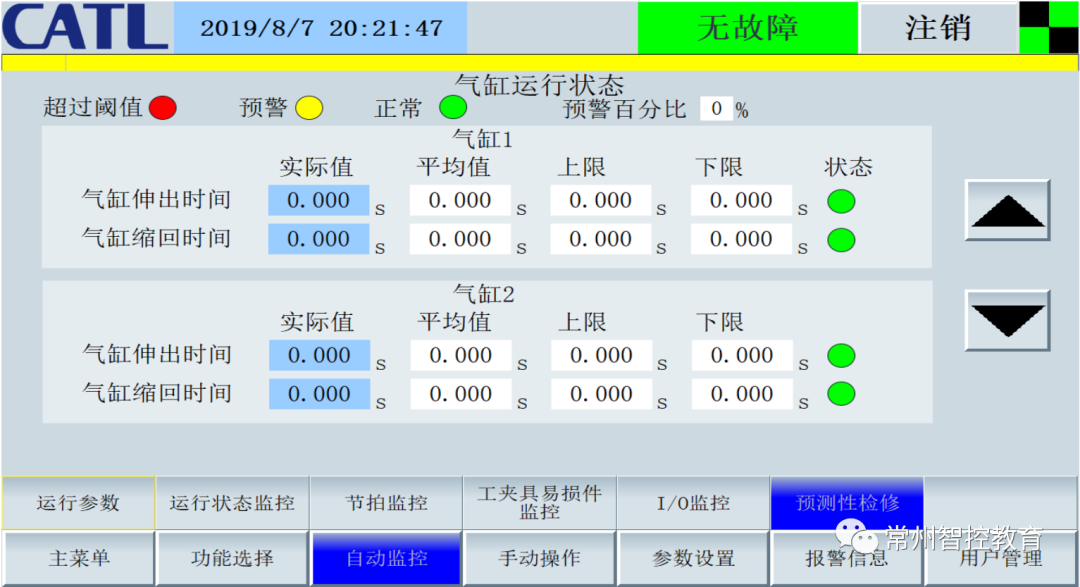Click cylinder 2 retract time 上限 field
The height and width of the screenshot is (587, 1080).
[601, 394]
